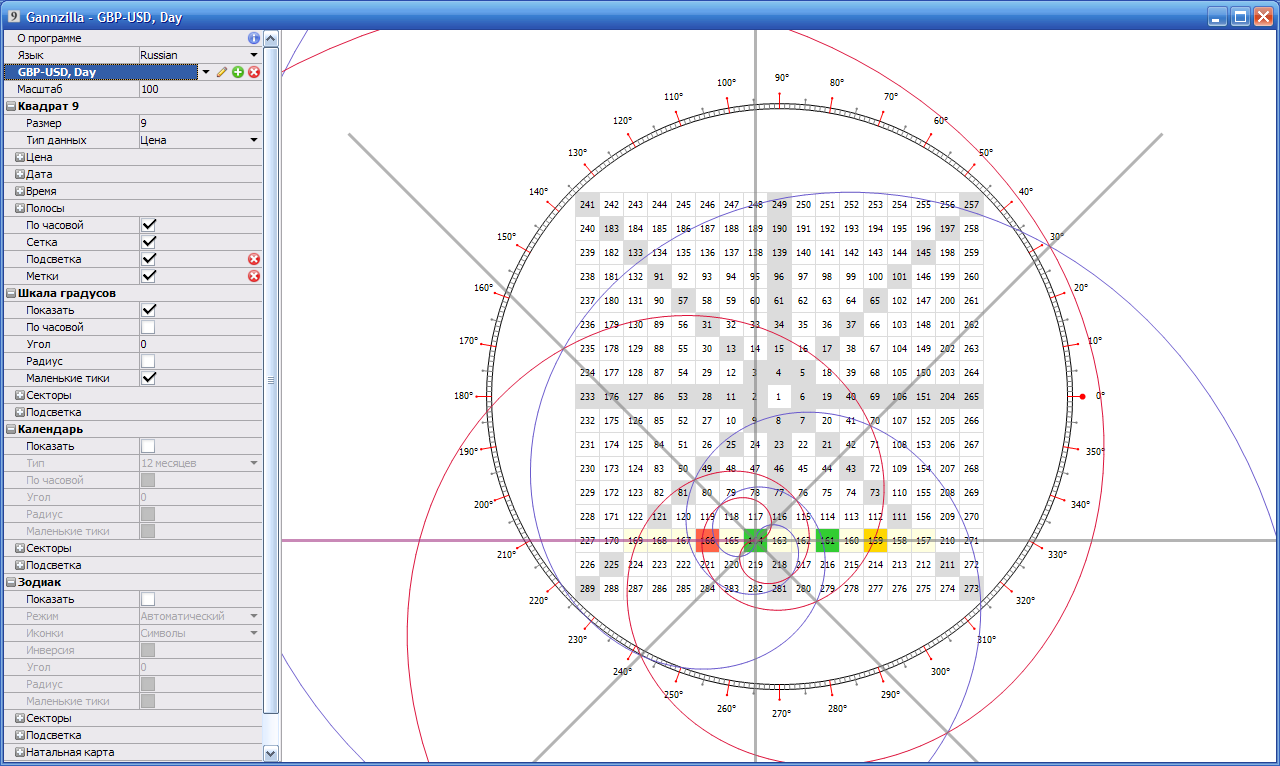This screenshot has width=1280, height=766.
Task: Expand the Цена group
Action: point(20,157)
